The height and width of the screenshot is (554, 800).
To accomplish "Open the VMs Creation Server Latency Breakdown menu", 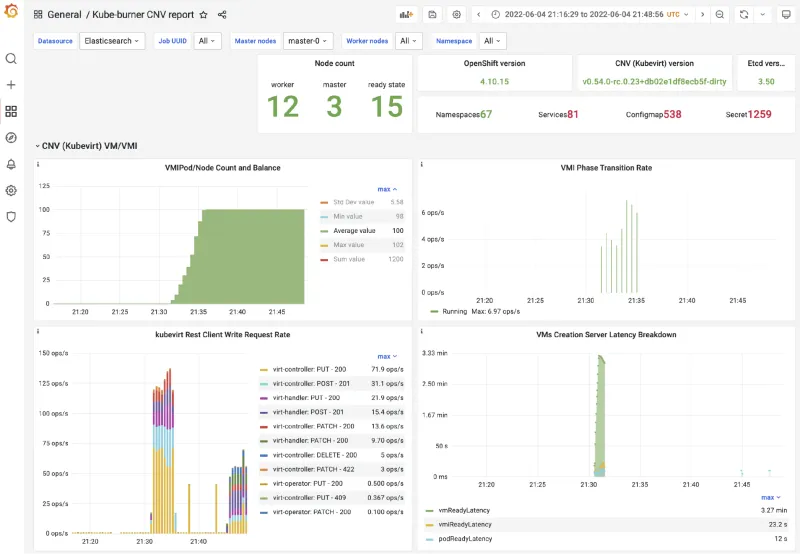I will point(604,335).
